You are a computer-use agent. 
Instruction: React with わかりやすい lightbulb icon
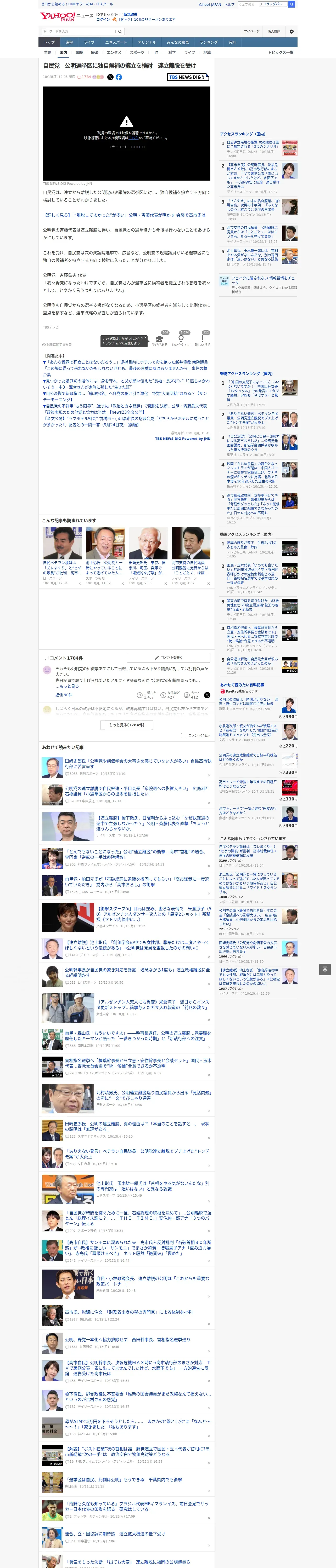181,339
